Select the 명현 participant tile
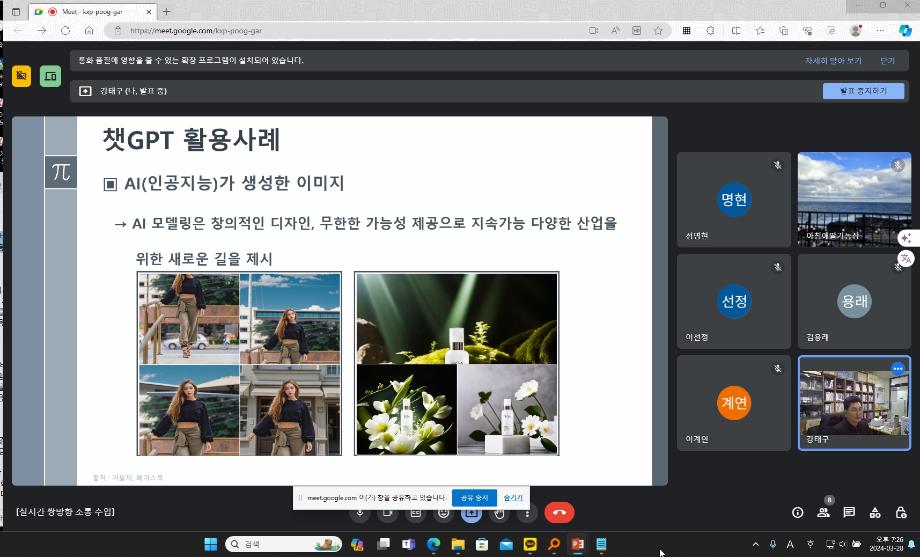The image size is (920, 557). point(734,200)
